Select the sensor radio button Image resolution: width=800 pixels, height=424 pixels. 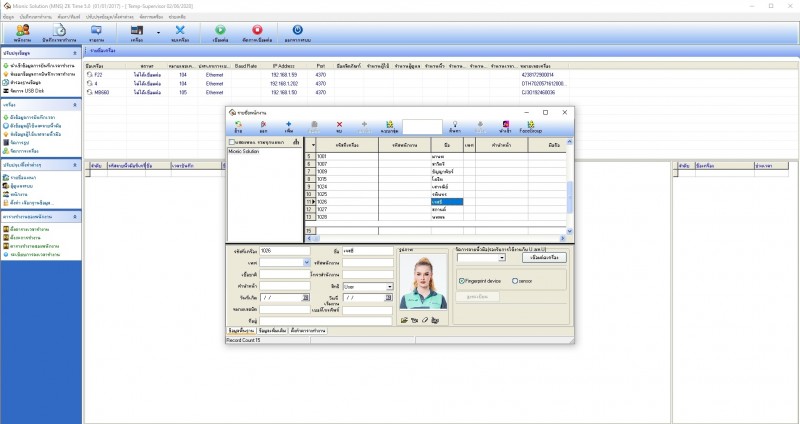(515, 281)
